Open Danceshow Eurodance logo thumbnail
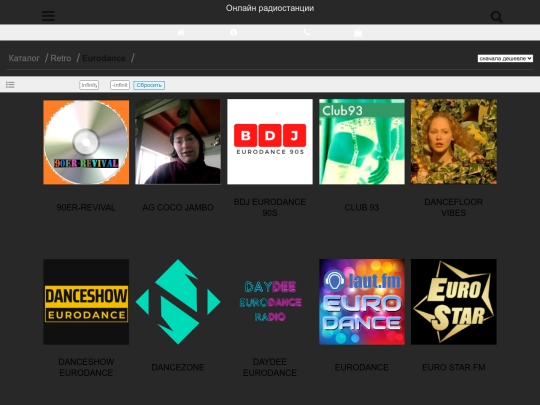 coord(86,302)
